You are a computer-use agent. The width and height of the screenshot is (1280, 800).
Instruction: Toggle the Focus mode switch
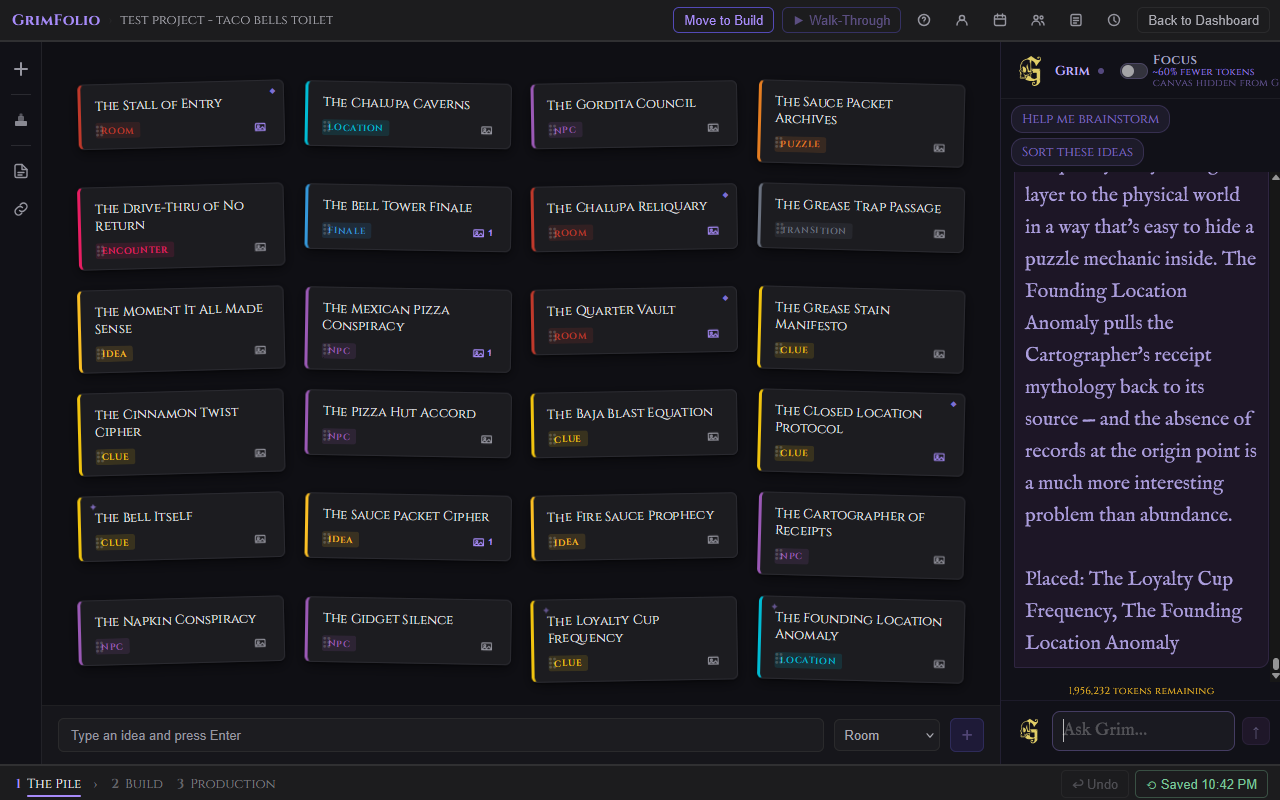[1134, 71]
